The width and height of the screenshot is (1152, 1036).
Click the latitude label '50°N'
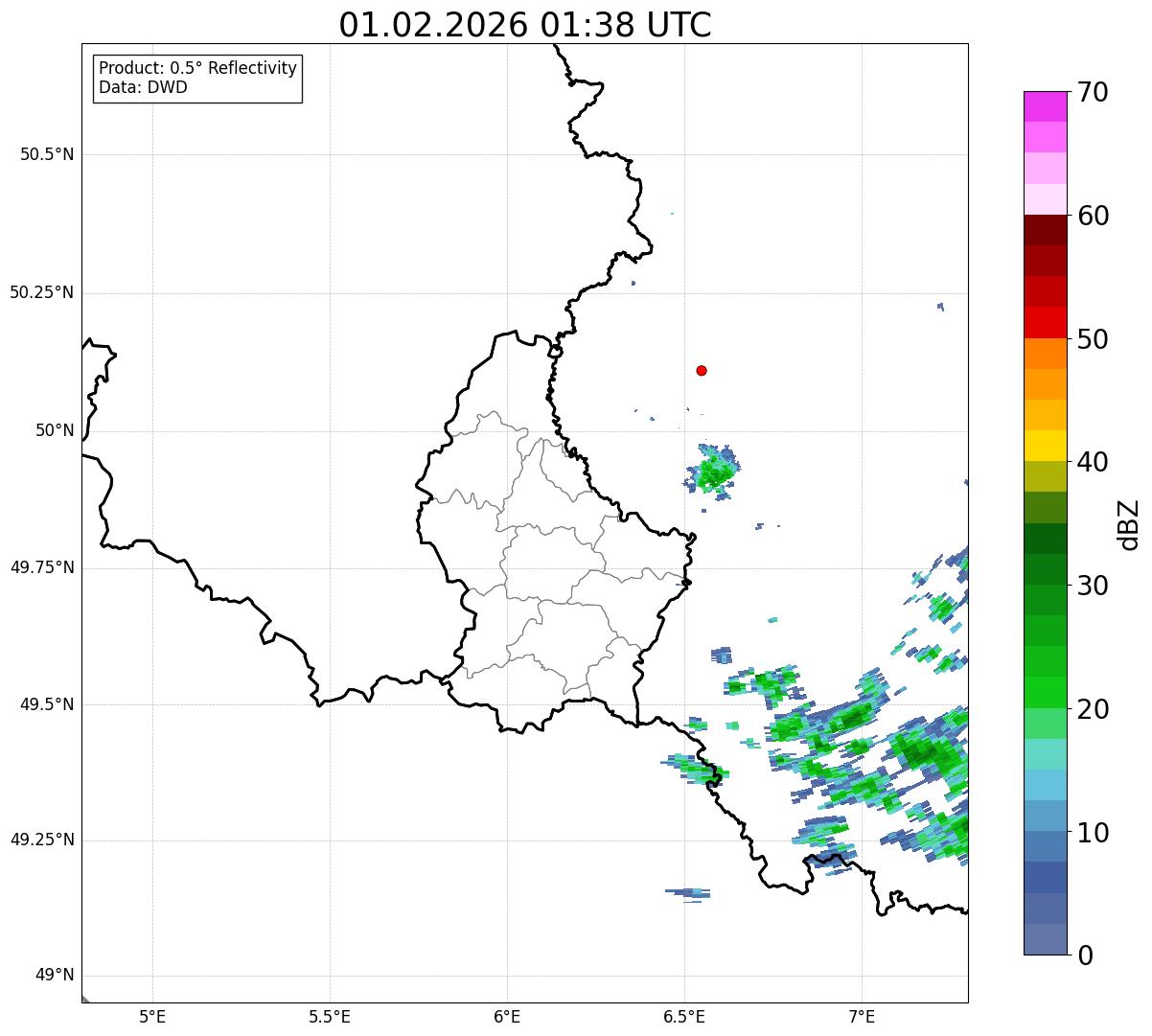[55, 430]
